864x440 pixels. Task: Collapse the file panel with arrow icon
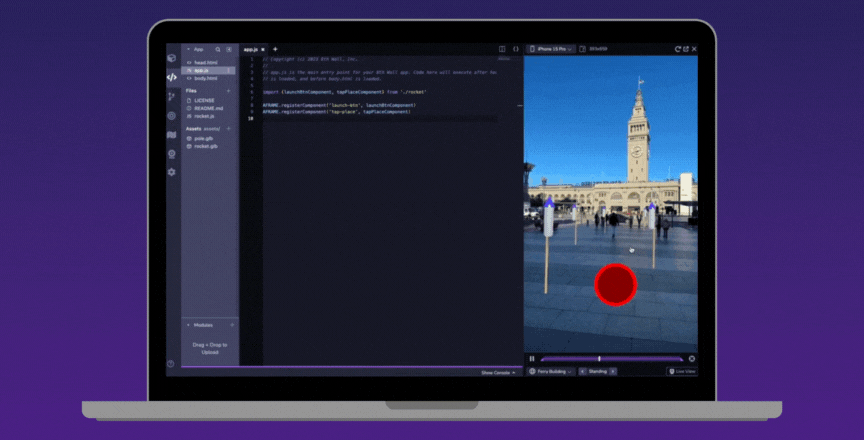click(229, 49)
